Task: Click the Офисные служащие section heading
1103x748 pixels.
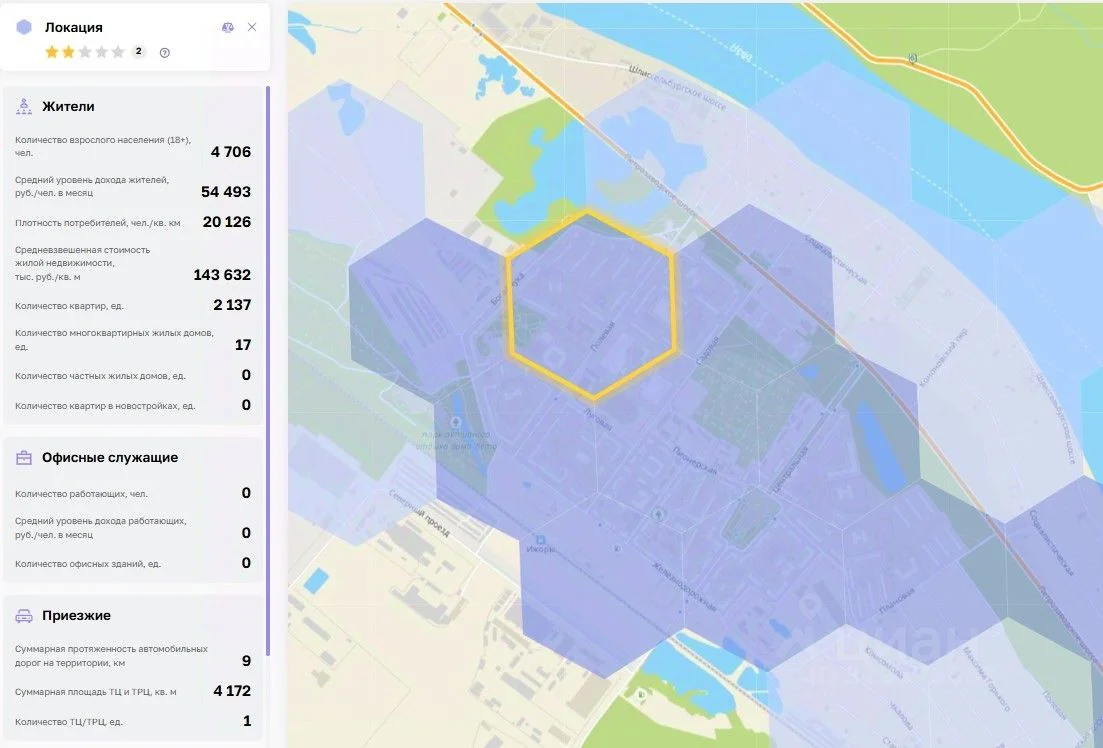Action: [x=110, y=457]
